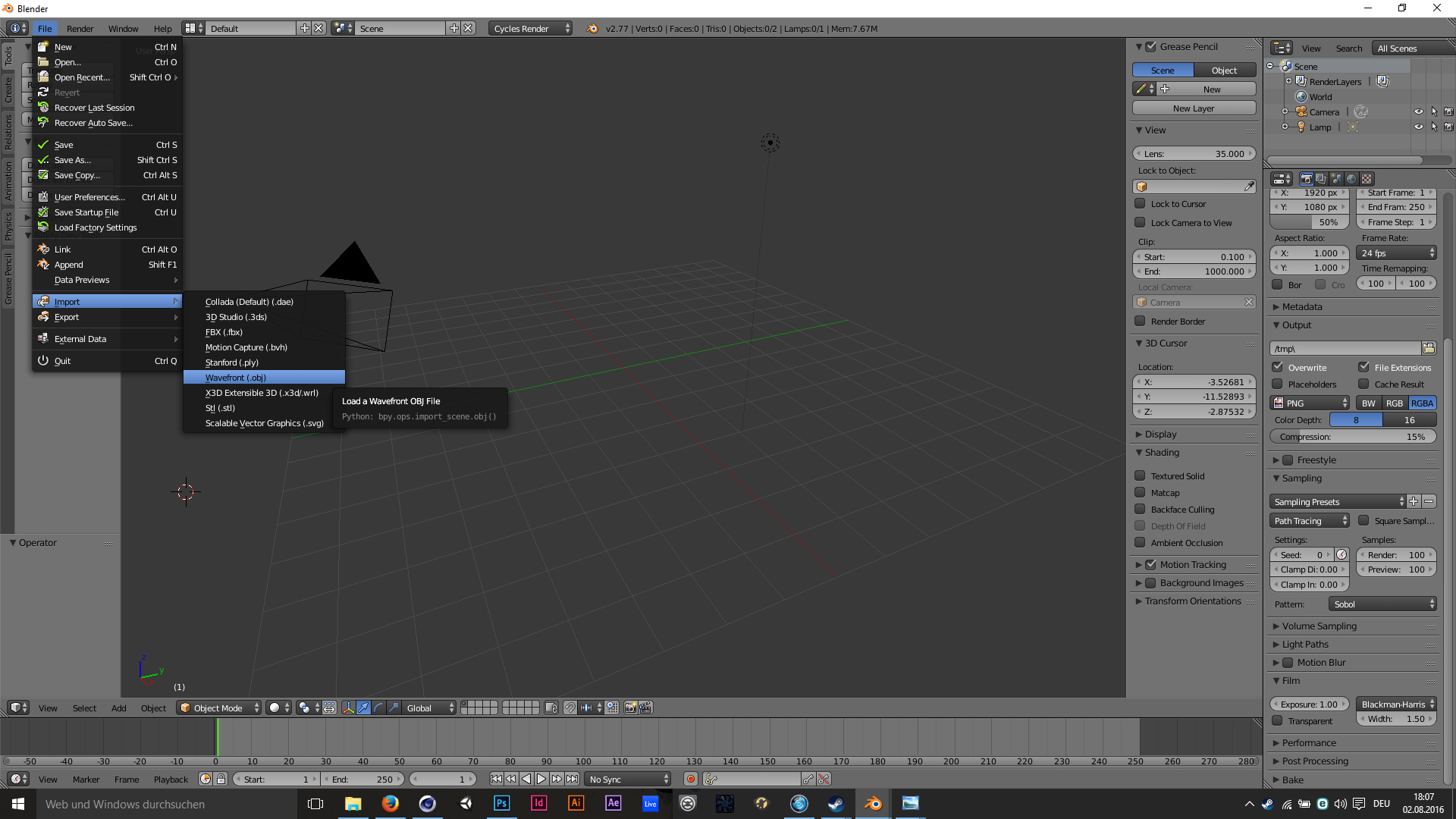
Task: Click the add sampling preset plus icon
Action: pyautogui.click(x=1414, y=501)
